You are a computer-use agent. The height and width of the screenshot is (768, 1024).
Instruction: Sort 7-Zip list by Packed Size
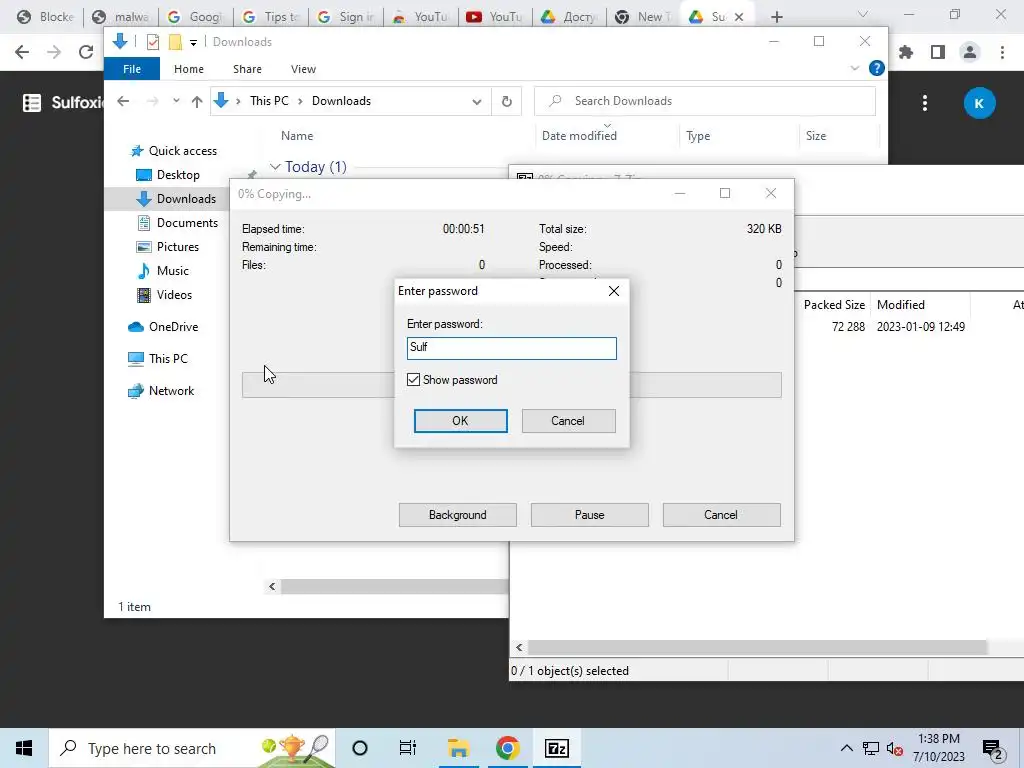(x=834, y=305)
